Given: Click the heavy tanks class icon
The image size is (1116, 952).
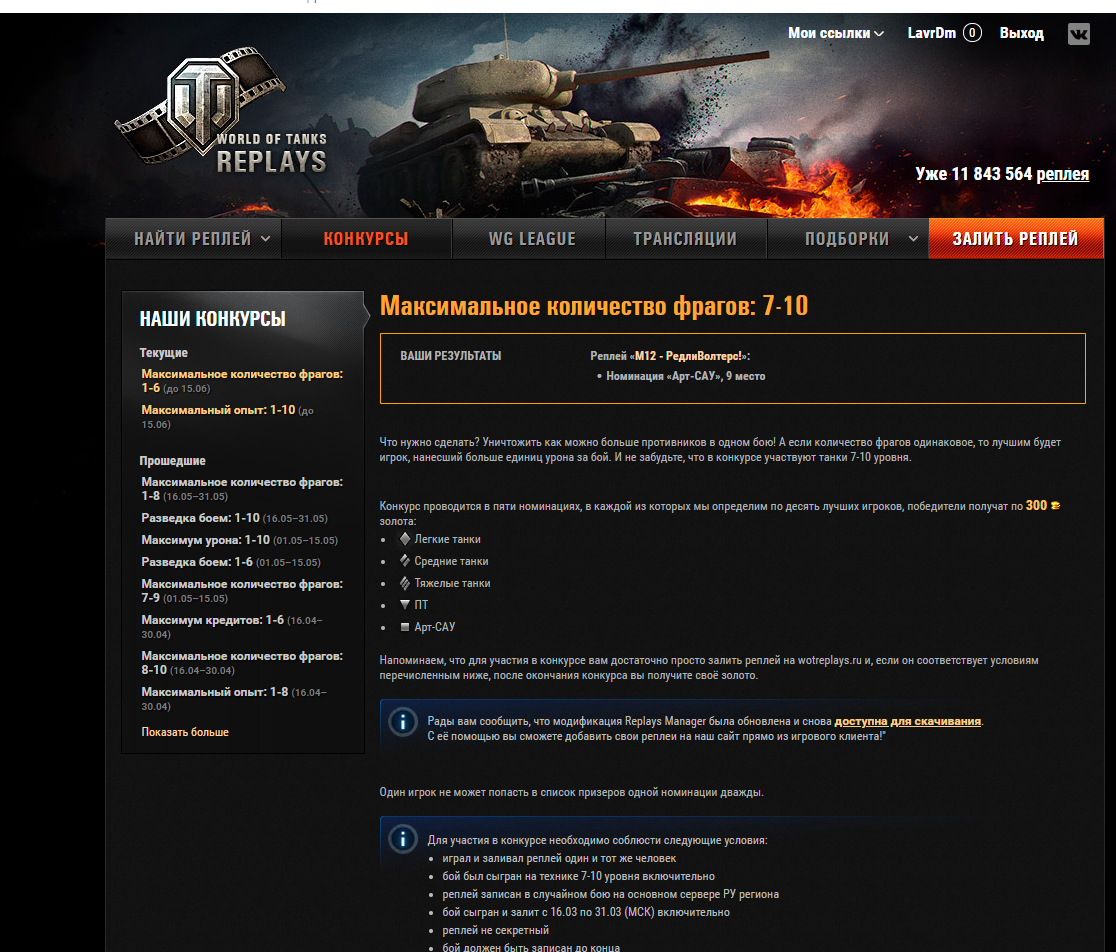Looking at the screenshot, I should (x=405, y=583).
